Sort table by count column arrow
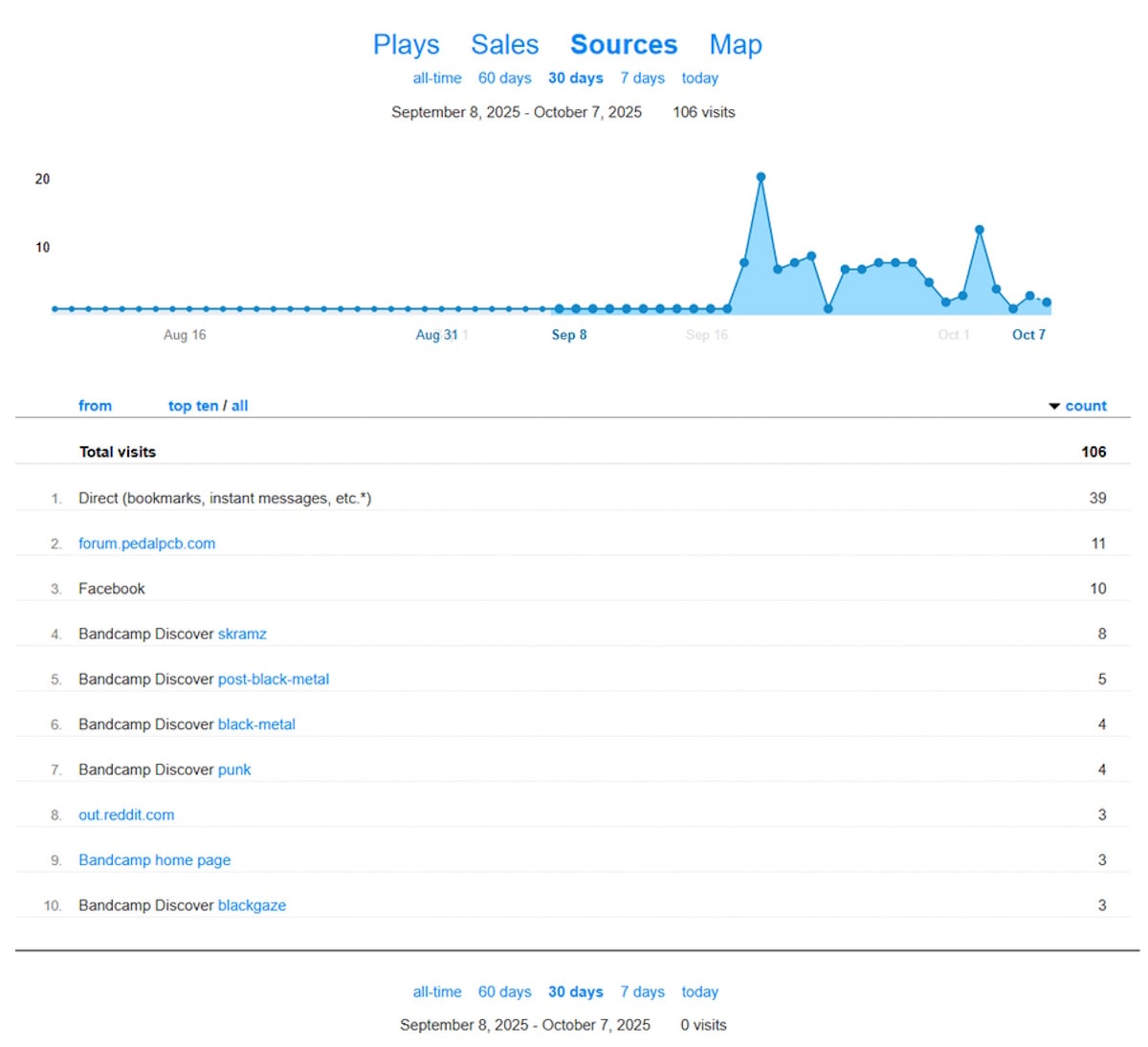The height and width of the screenshot is (1047, 1148). coord(1054,407)
